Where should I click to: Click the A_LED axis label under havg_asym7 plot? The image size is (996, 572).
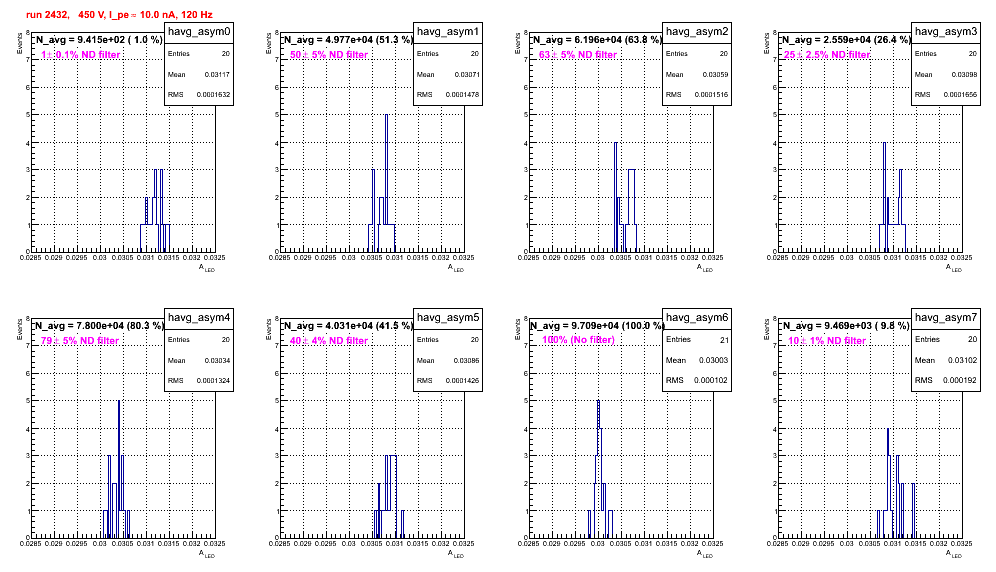click(x=955, y=554)
